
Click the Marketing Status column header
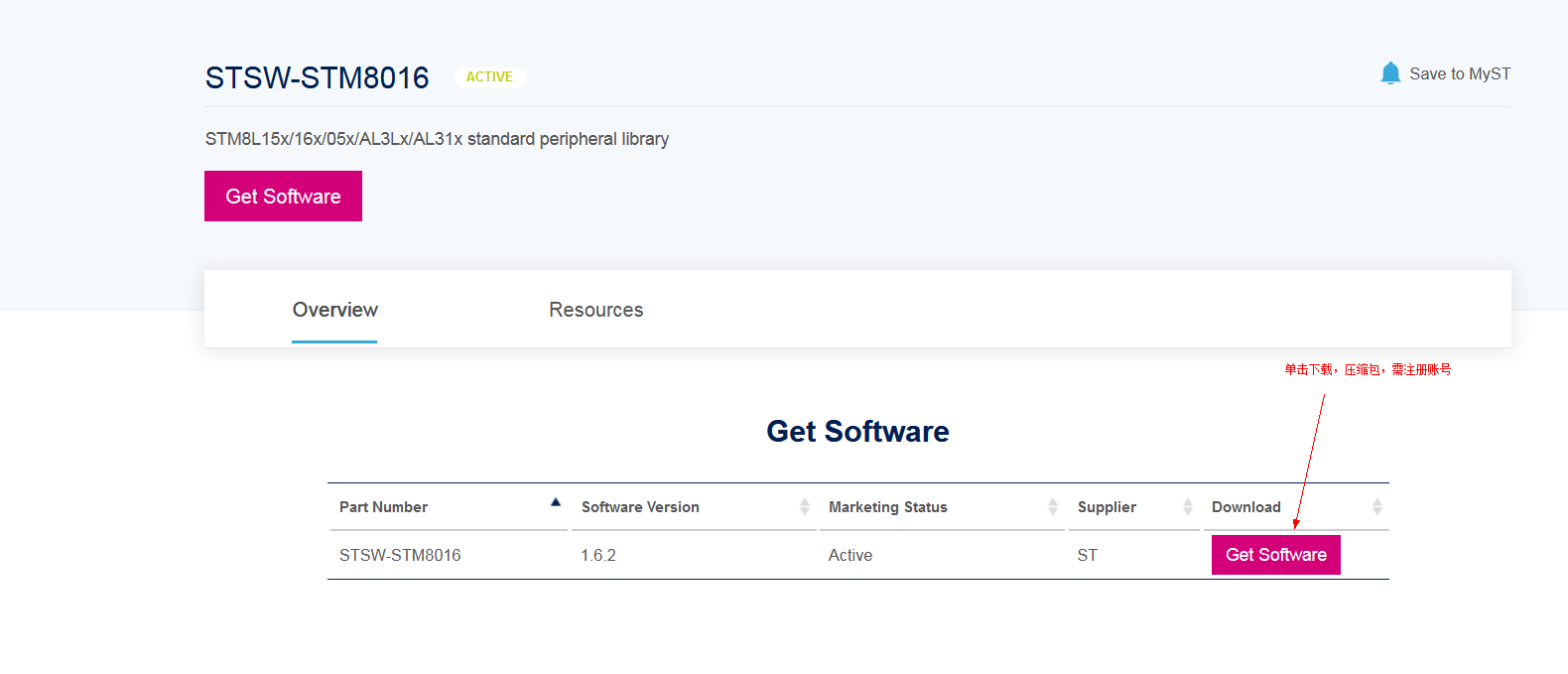(888, 507)
